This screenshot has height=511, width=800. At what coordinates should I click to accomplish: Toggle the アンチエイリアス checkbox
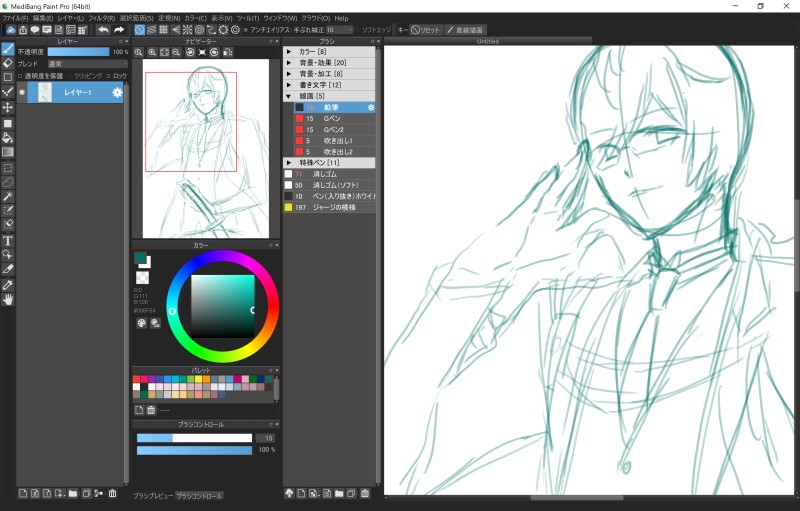pyautogui.click(x=246, y=30)
